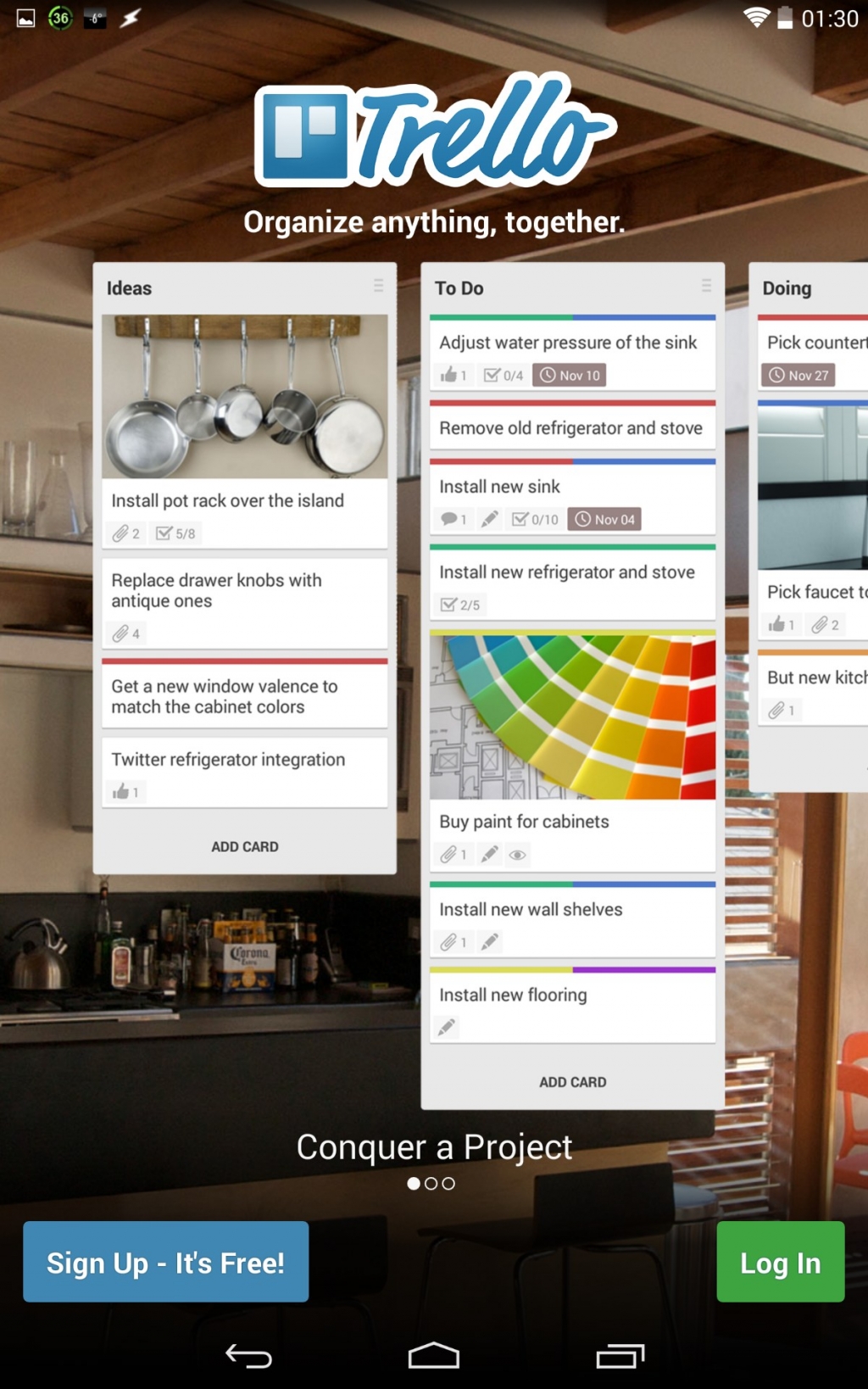Image resolution: width=868 pixels, height=1389 pixels.
Task: Open the Doing list kitchen photo
Action: (812, 488)
